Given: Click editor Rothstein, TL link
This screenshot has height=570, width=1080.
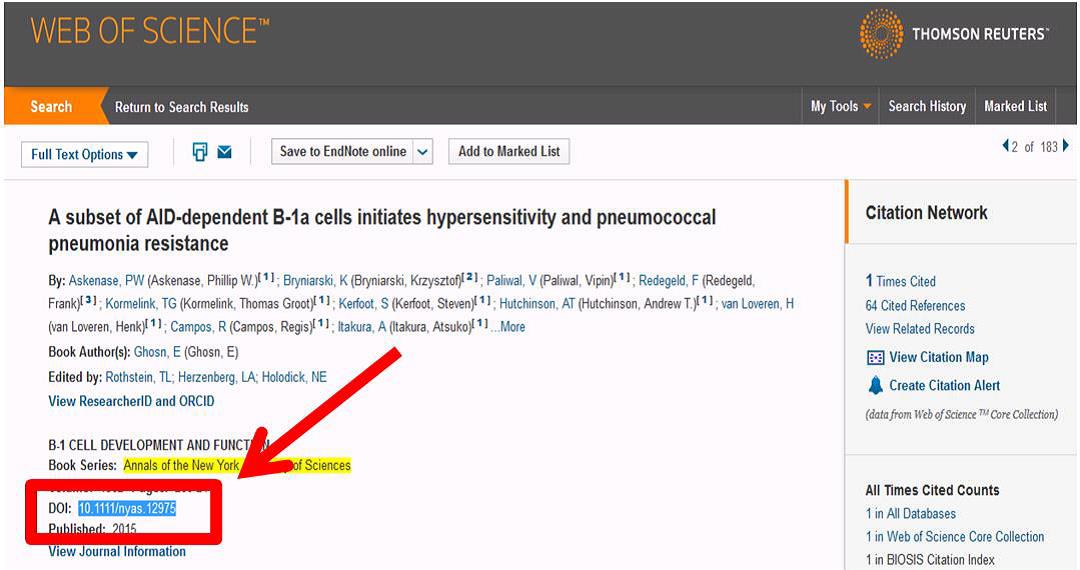Looking at the screenshot, I should 138,377.
